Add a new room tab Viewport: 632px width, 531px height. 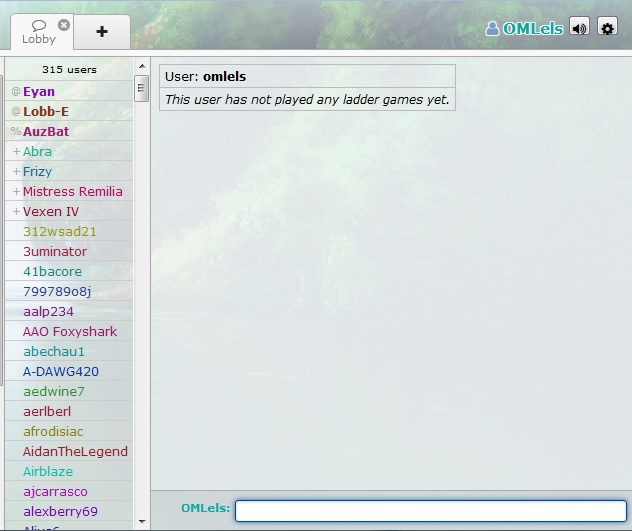[x=102, y=31]
